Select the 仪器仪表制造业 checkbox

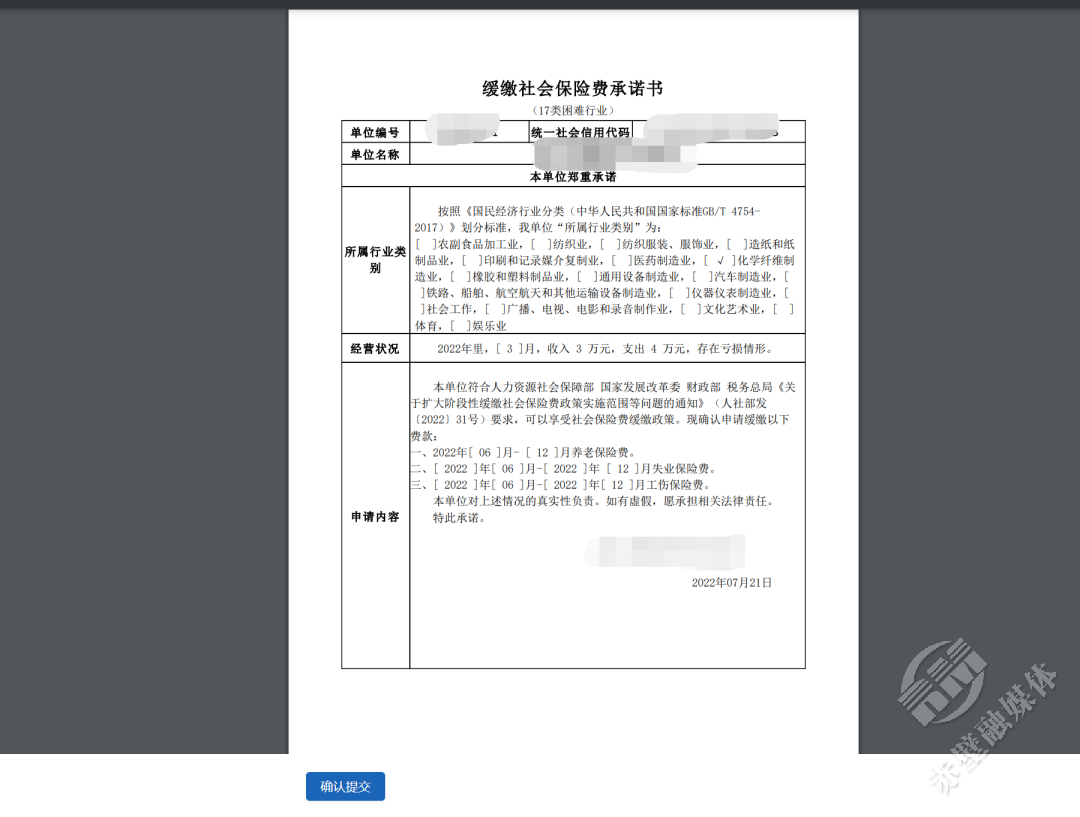click(679, 293)
